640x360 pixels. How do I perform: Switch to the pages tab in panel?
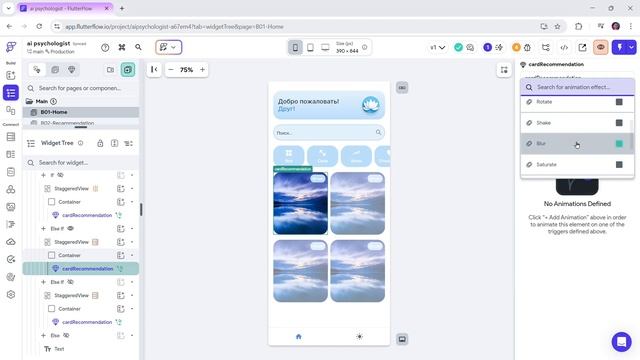tap(37, 70)
